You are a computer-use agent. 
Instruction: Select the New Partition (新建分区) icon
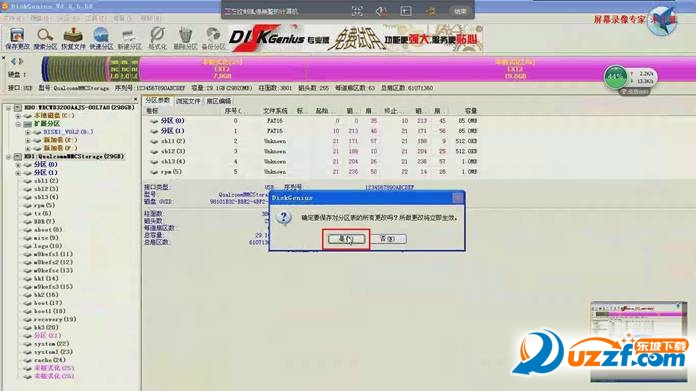pyautogui.click(x=129, y=38)
